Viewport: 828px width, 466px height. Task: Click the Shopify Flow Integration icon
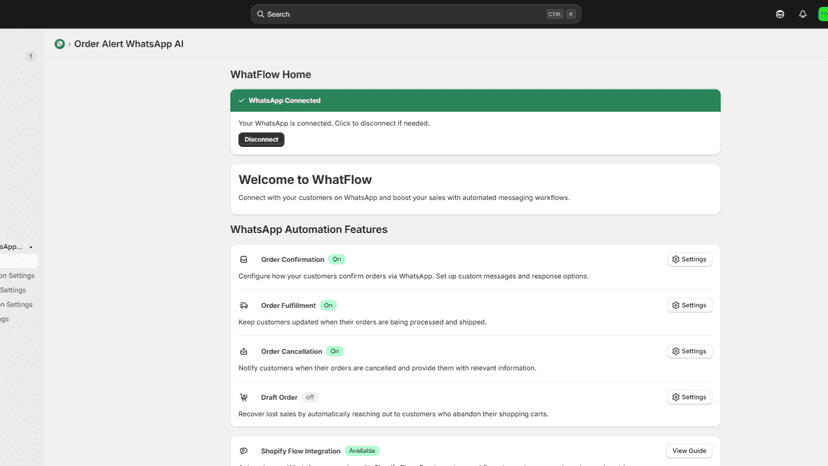click(x=243, y=451)
